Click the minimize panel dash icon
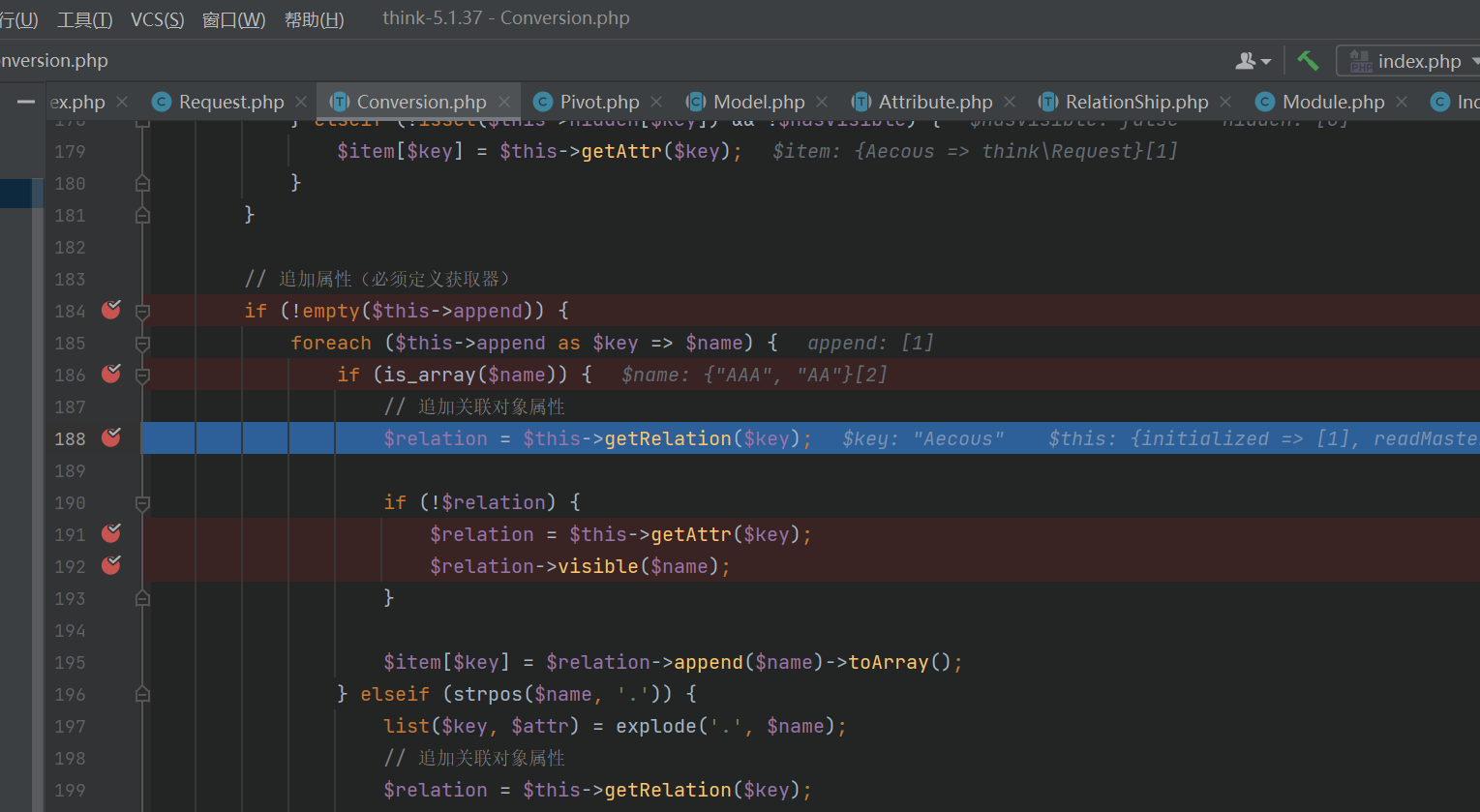Screen dimensions: 1480x812 (26, 101)
